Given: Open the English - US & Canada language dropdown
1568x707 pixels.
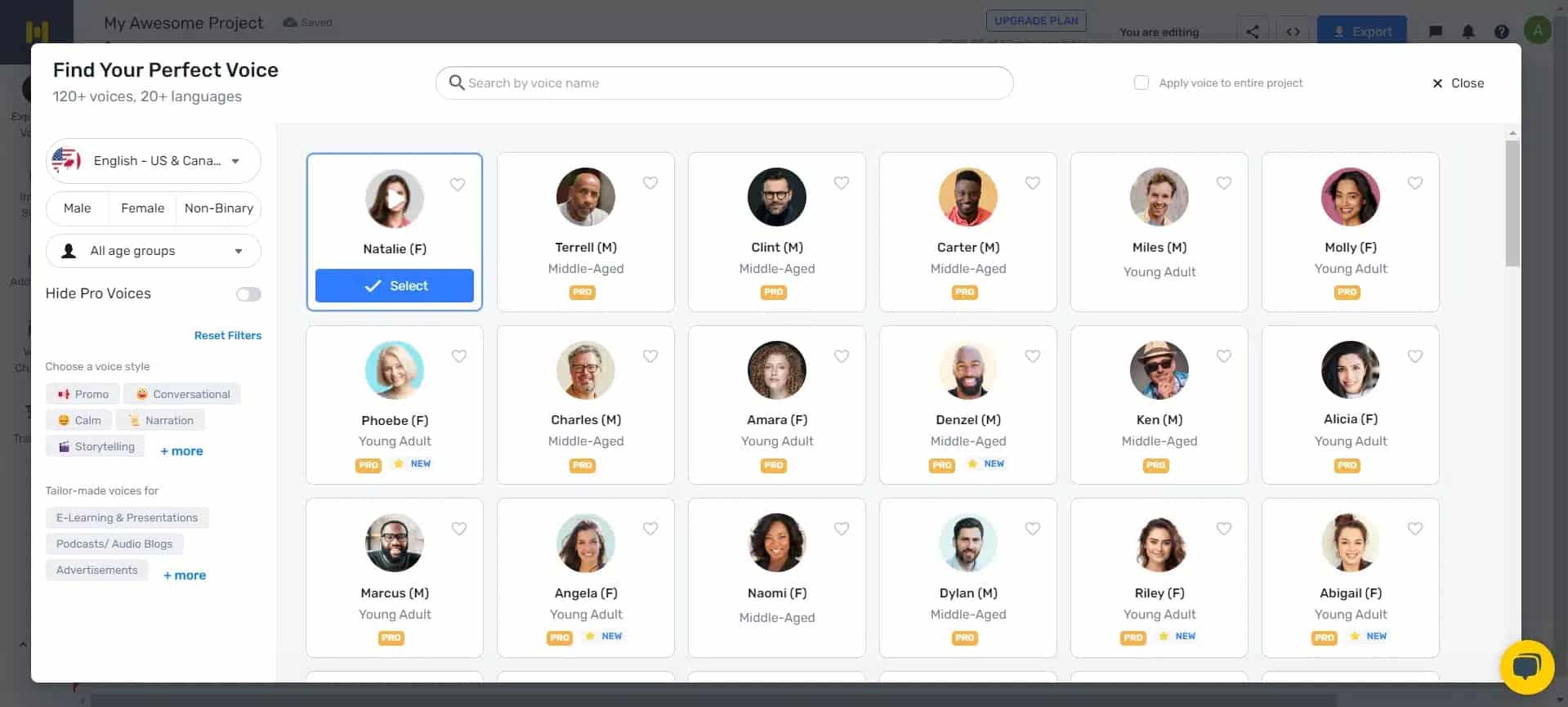Looking at the screenshot, I should point(154,161).
